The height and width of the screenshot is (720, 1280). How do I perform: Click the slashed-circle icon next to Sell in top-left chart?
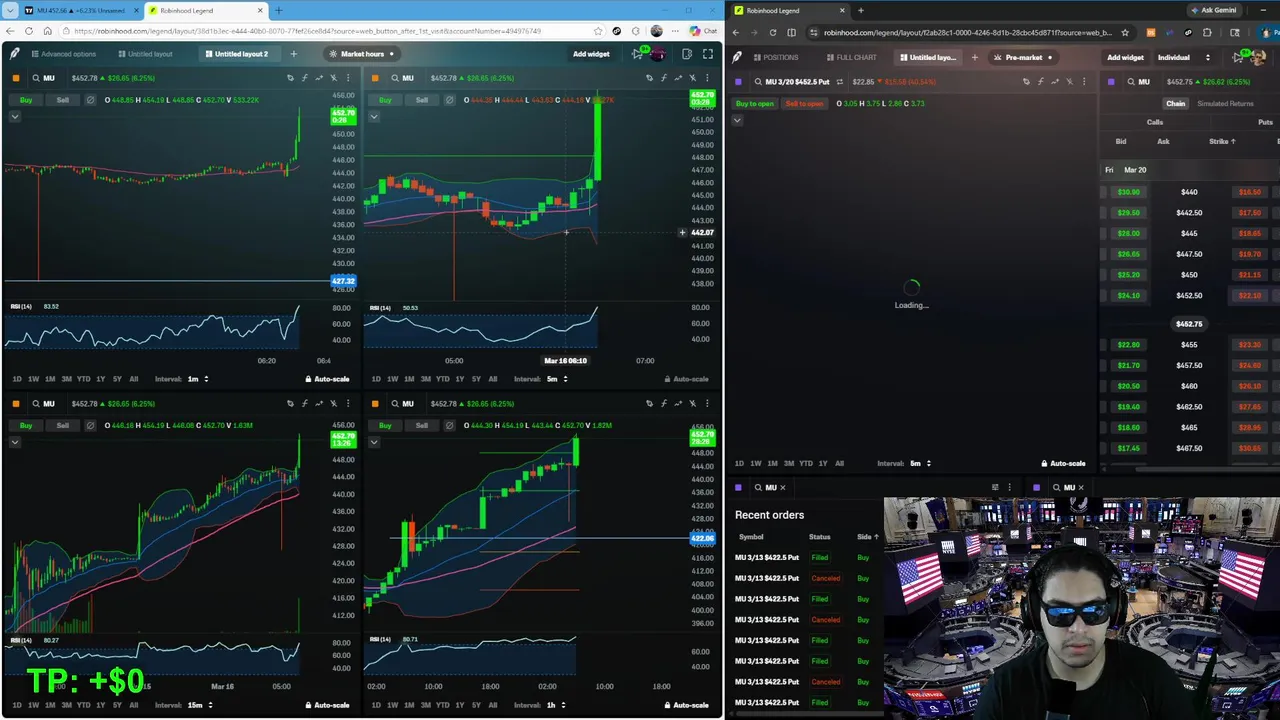pos(90,100)
